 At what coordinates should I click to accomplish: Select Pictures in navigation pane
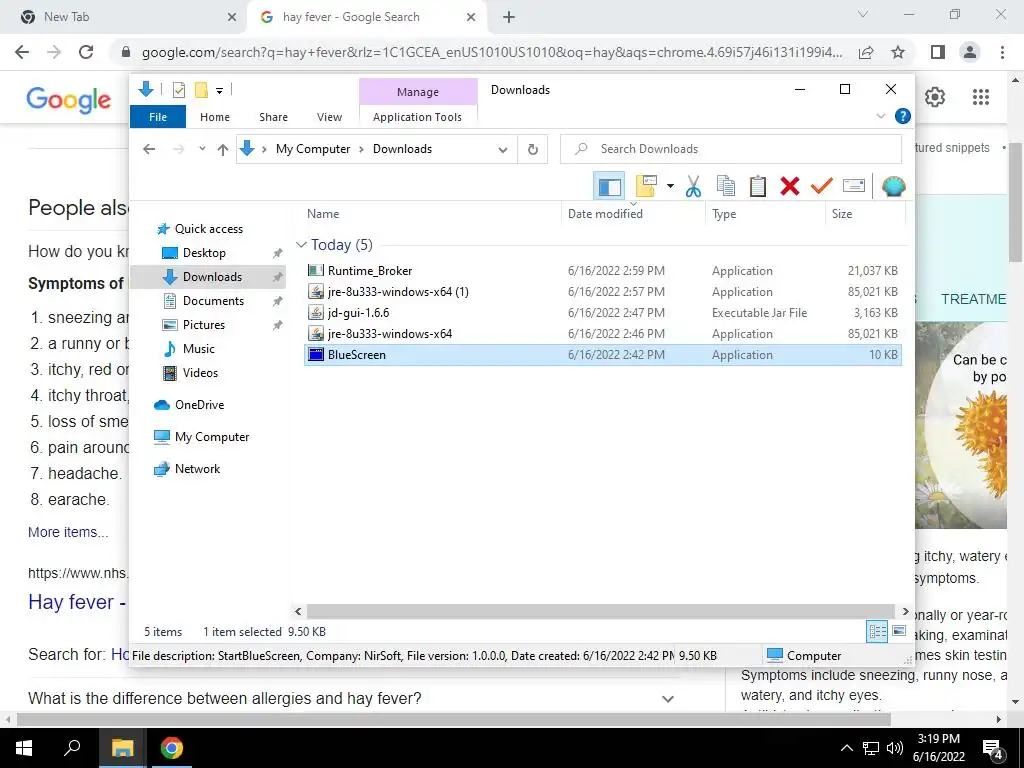tap(203, 325)
